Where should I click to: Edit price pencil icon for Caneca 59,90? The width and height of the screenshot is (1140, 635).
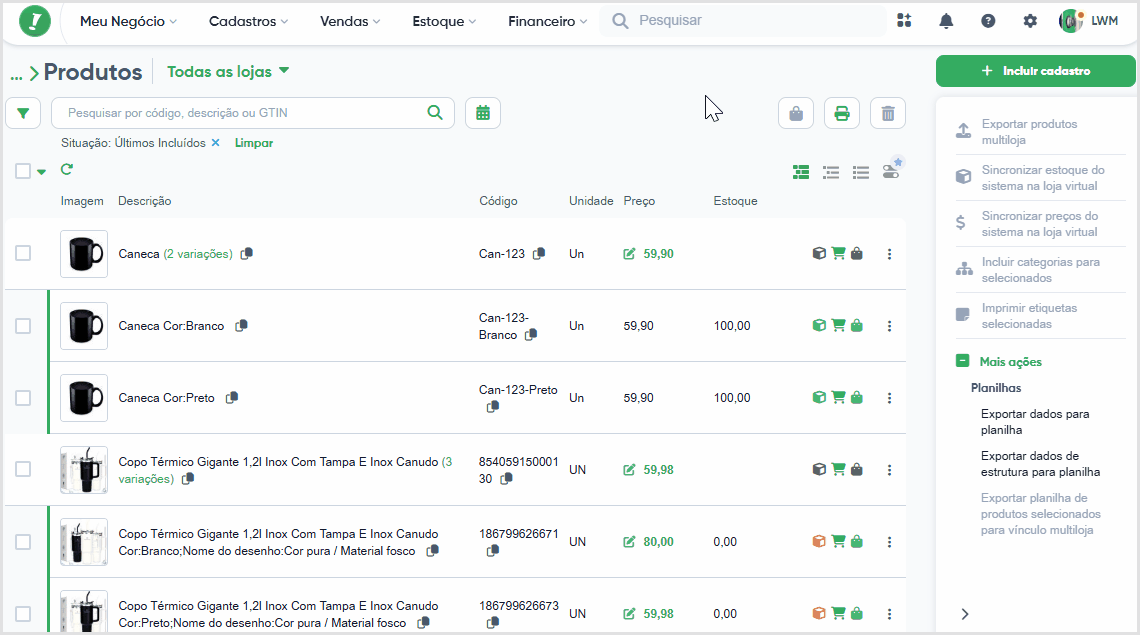[630, 254]
